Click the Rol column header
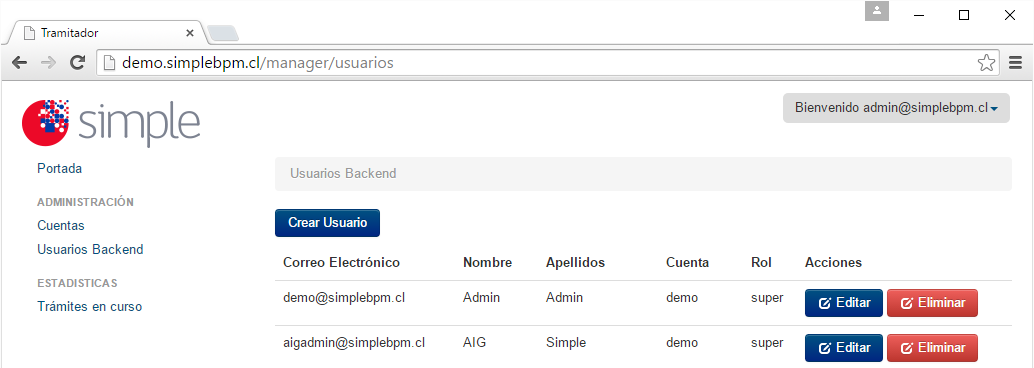The height and width of the screenshot is (368, 1034). [x=761, y=262]
